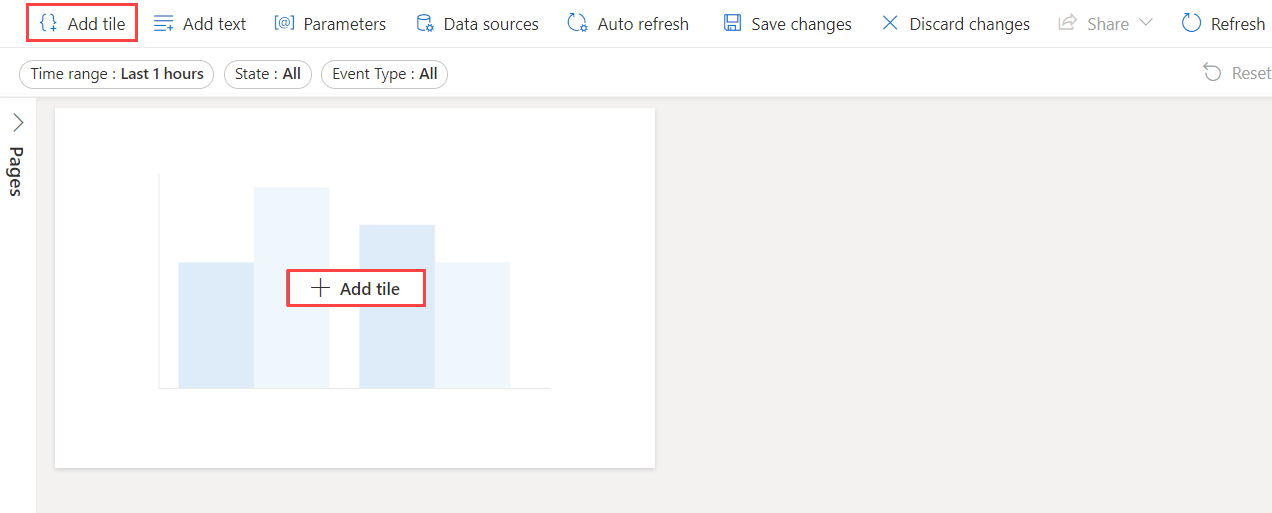Image resolution: width=1272 pixels, height=513 pixels.
Task: Click the Save changes floppy disk icon
Action: point(733,23)
